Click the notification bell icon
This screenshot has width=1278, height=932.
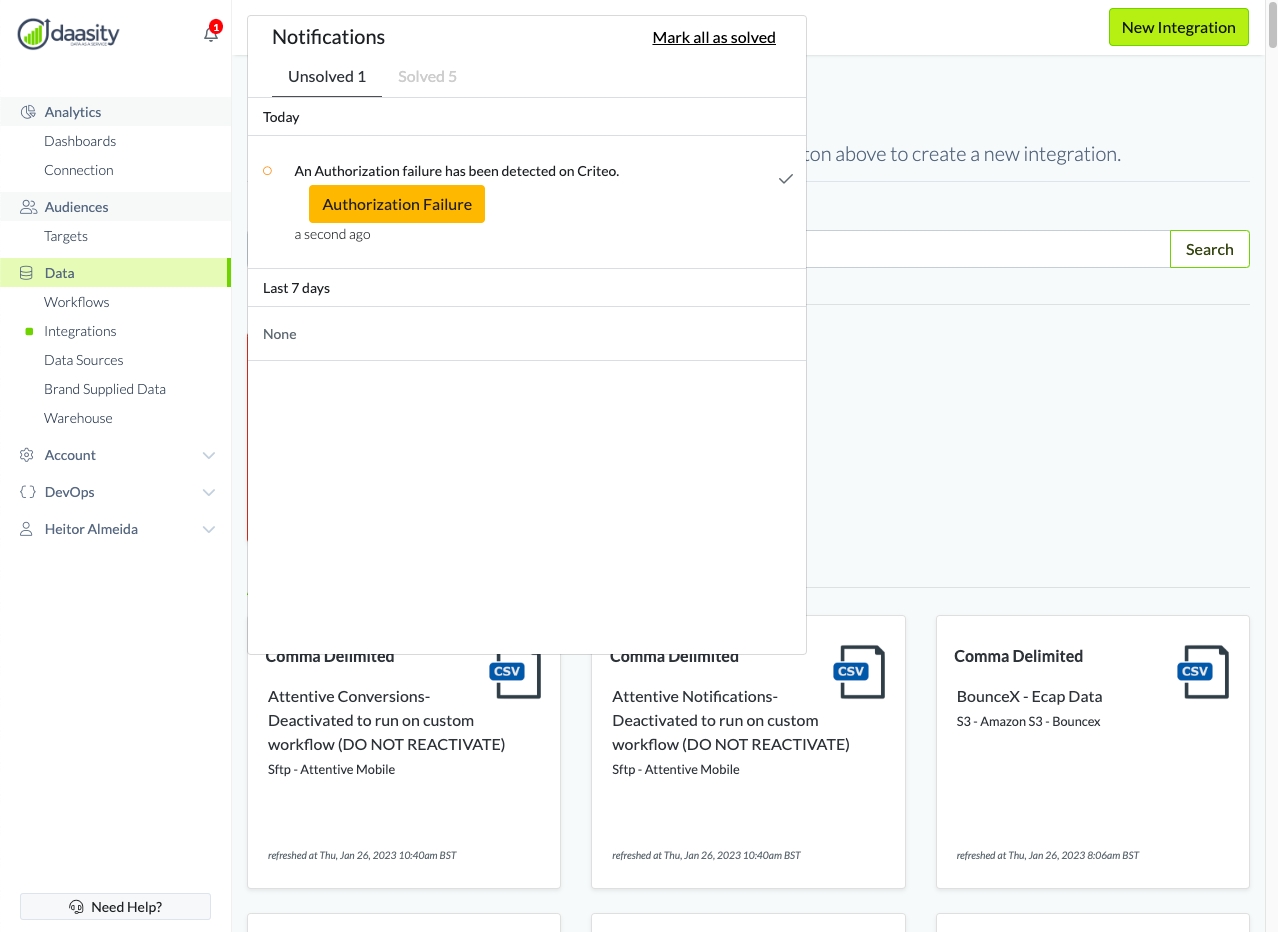pyautogui.click(x=210, y=34)
